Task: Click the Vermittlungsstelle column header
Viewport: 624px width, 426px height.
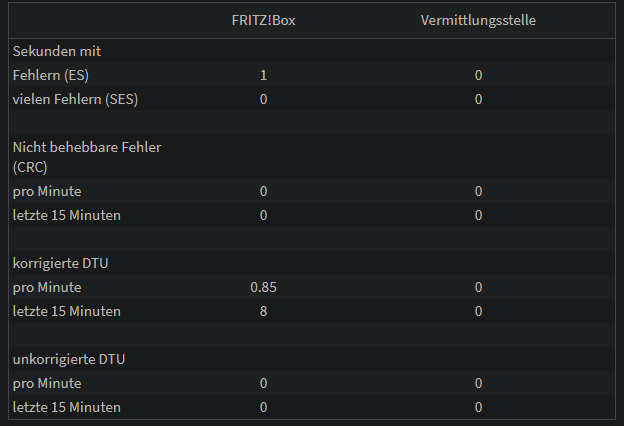Action: (x=478, y=20)
